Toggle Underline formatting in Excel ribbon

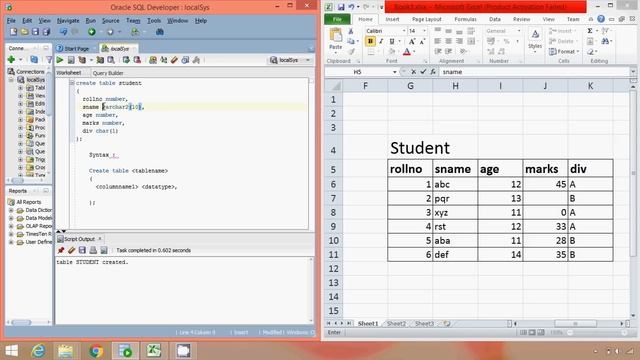[x=392, y=41]
